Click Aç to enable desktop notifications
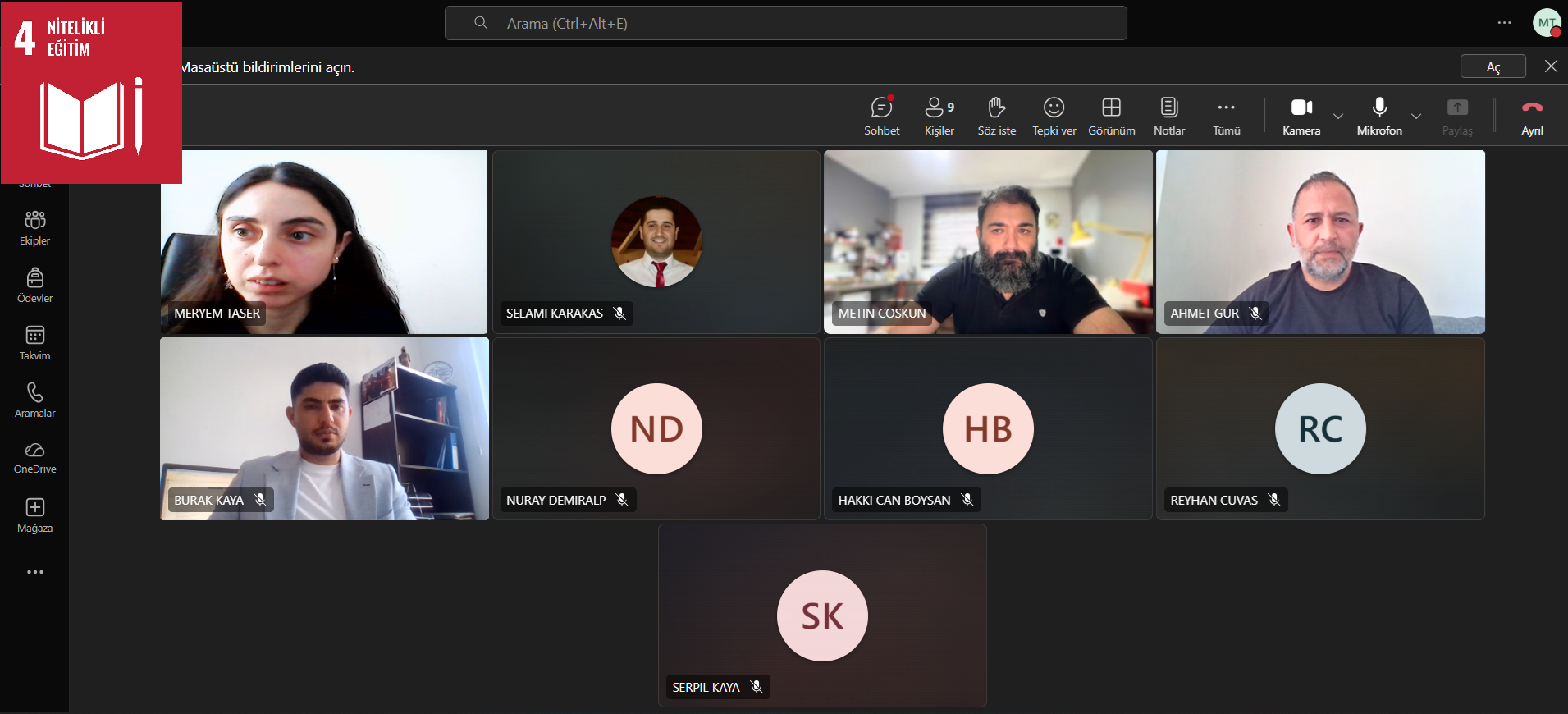Screen dimensions: 1568x714 point(1493,66)
